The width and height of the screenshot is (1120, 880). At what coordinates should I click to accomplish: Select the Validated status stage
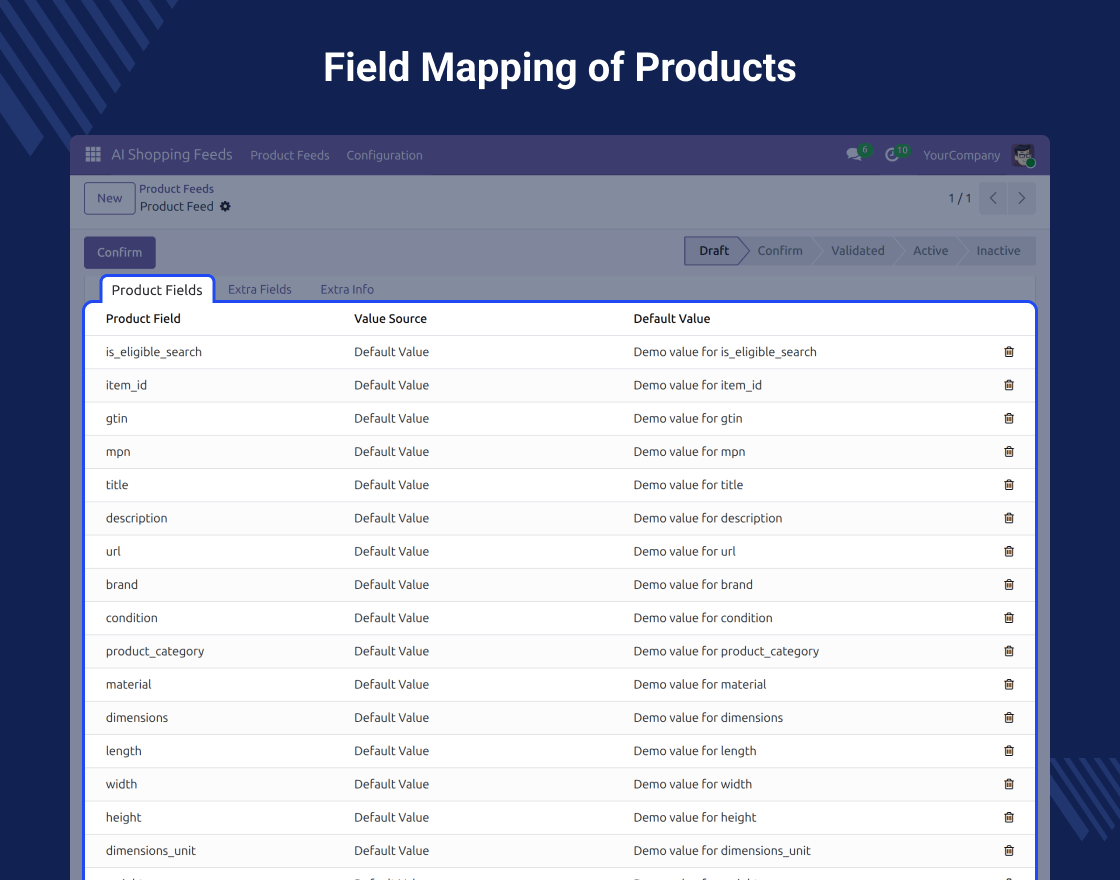(x=857, y=251)
